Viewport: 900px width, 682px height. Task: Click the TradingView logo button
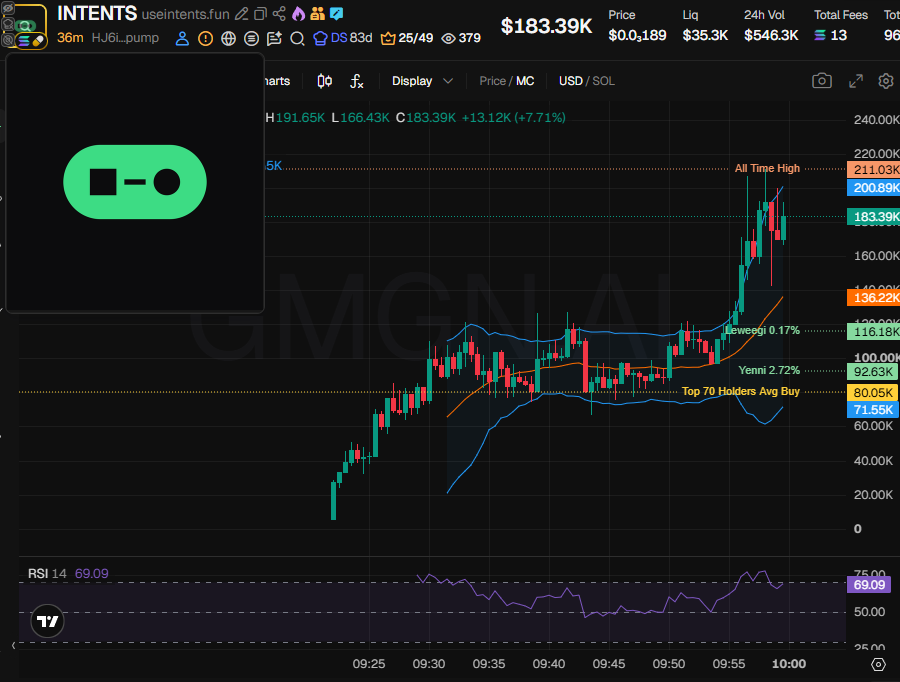(x=47, y=621)
